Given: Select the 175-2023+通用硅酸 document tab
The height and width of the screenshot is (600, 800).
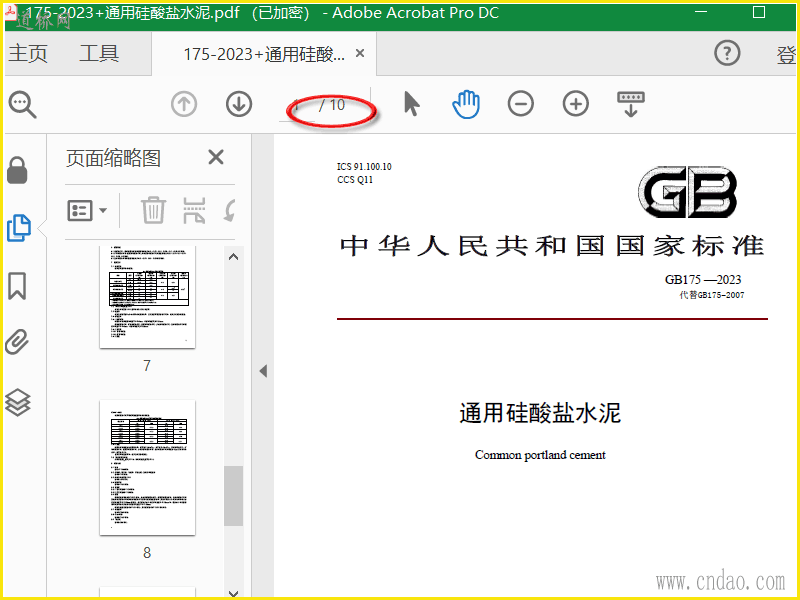Looking at the screenshot, I should (264, 54).
